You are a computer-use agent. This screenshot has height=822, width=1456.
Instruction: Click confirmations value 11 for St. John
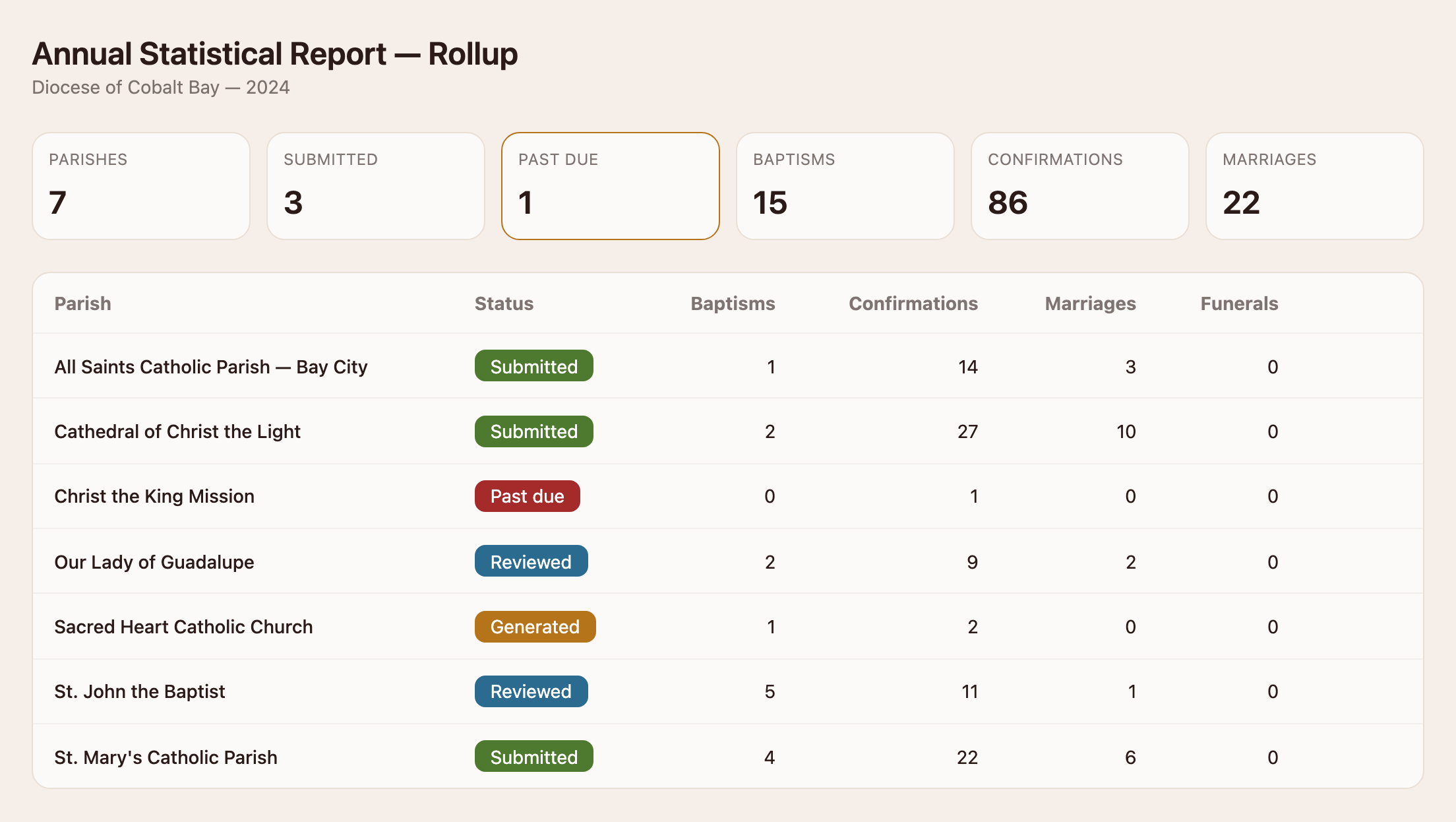point(969,691)
